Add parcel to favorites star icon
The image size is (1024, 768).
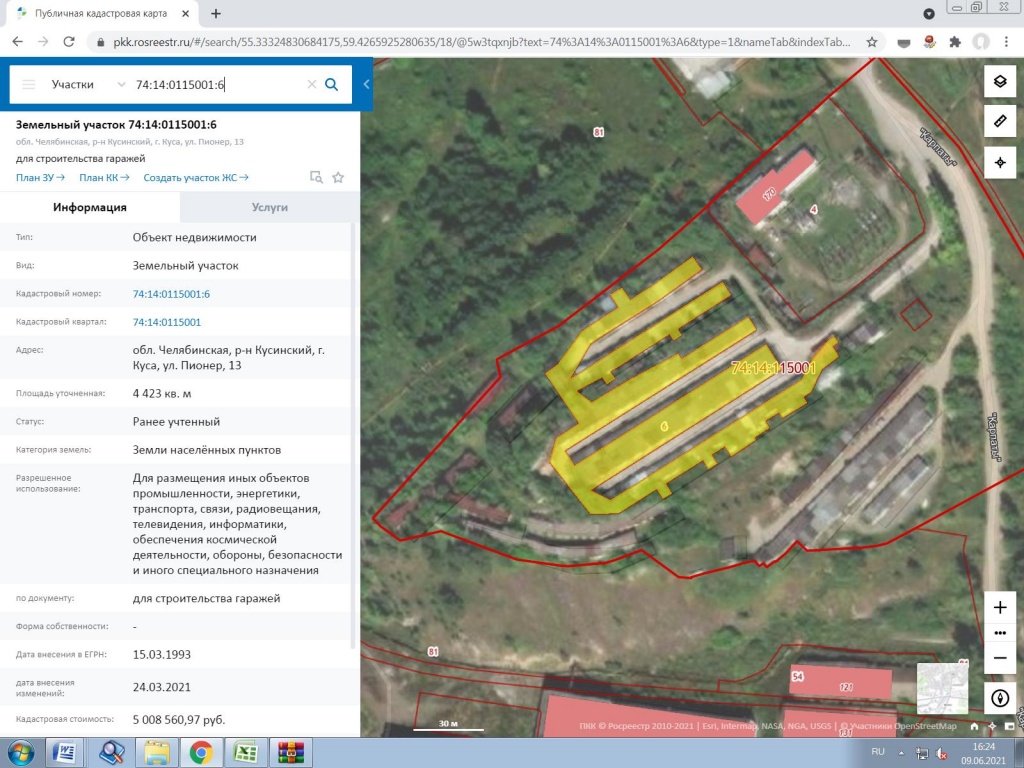tap(338, 178)
